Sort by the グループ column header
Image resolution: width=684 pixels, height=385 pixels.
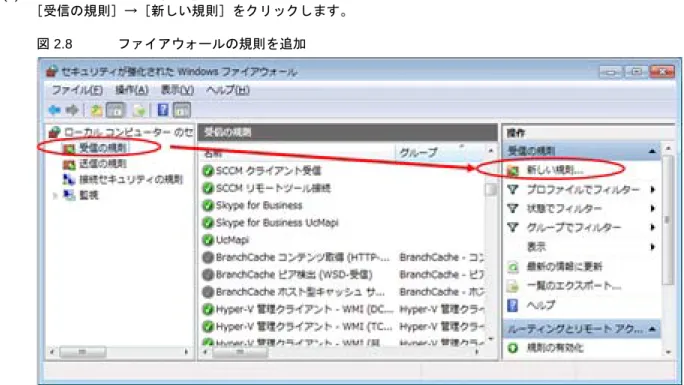tap(439, 153)
